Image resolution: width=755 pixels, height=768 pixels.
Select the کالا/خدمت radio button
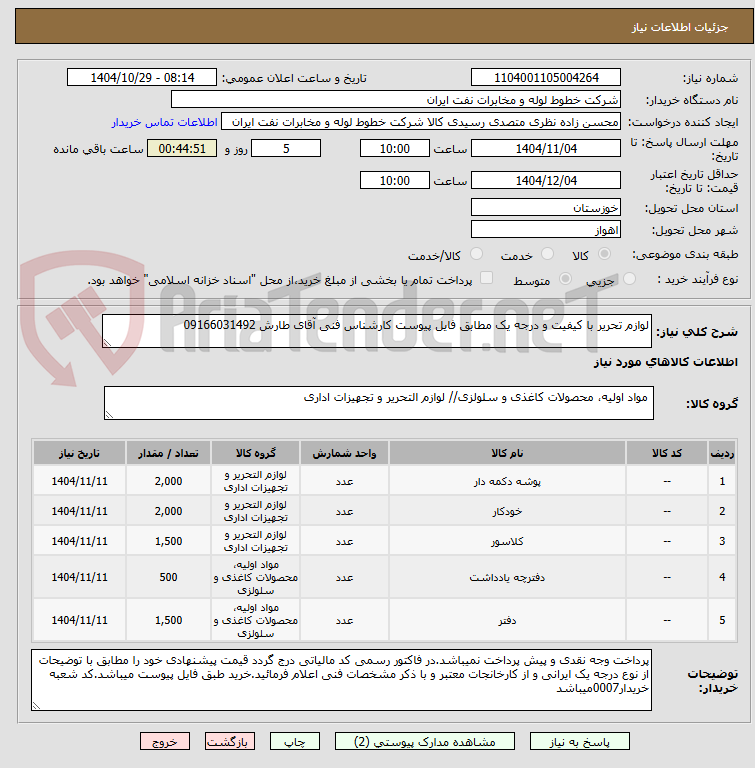(476, 254)
